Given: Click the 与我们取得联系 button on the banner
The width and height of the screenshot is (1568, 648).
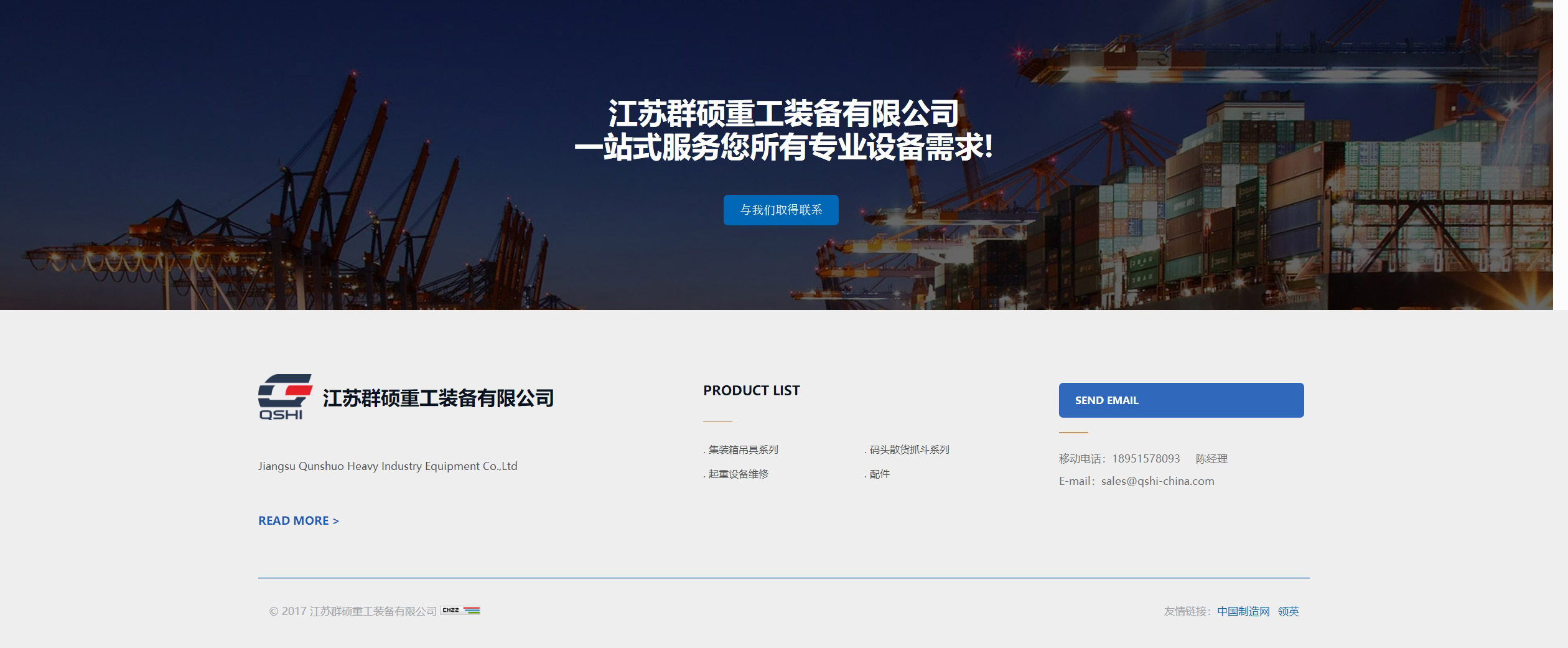Looking at the screenshot, I should coord(780,210).
